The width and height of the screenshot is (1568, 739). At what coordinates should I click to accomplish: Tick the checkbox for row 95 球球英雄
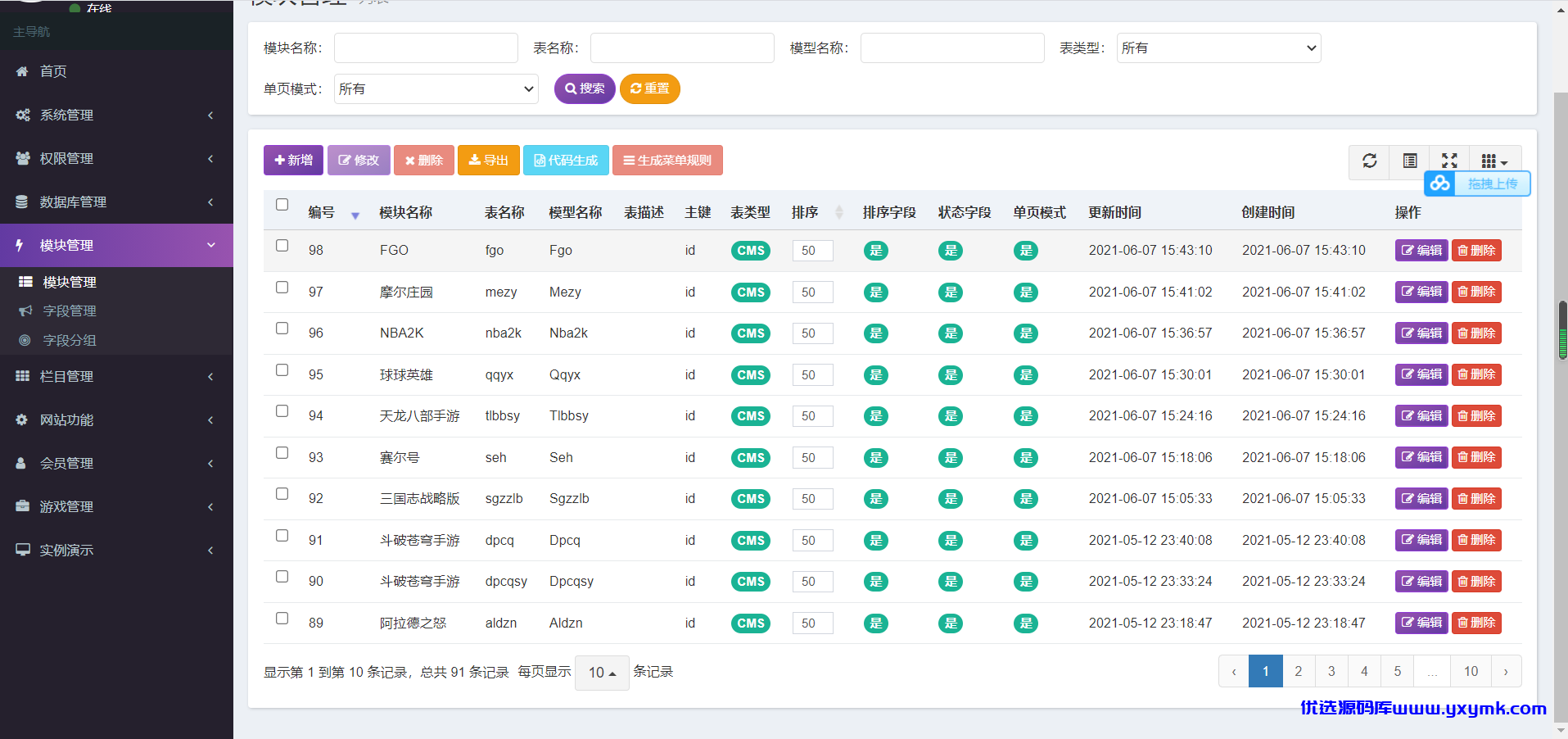(282, 370)
